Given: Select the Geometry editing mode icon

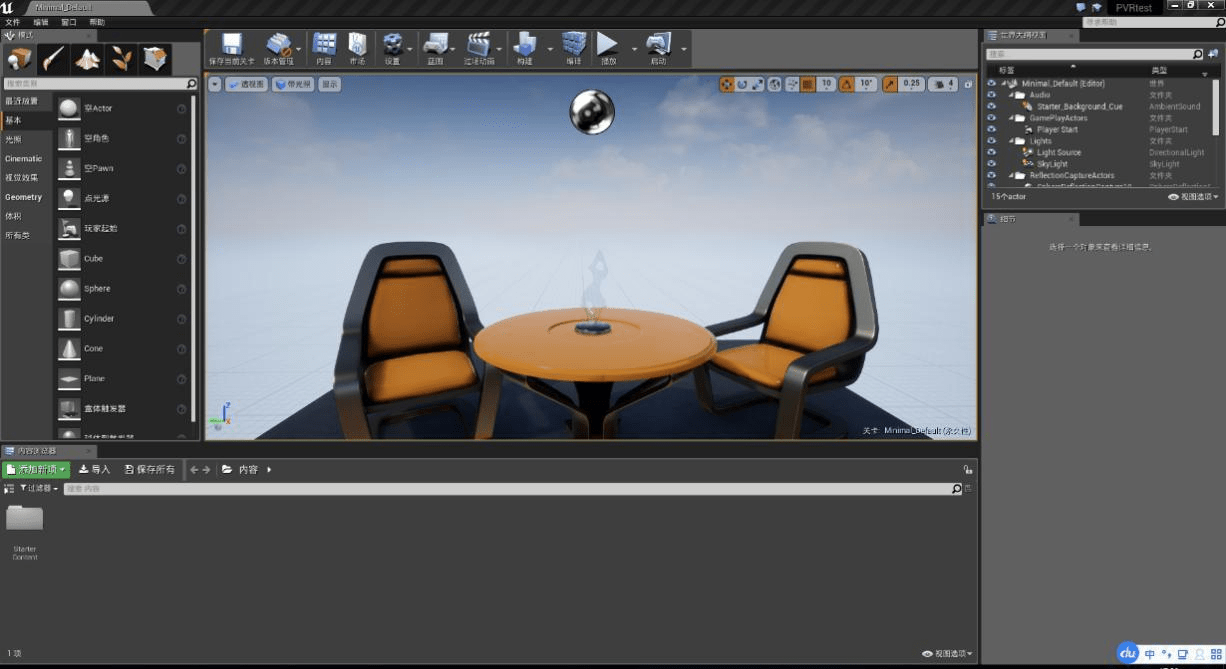Looking at the screenshot, I should coord(155,60).
